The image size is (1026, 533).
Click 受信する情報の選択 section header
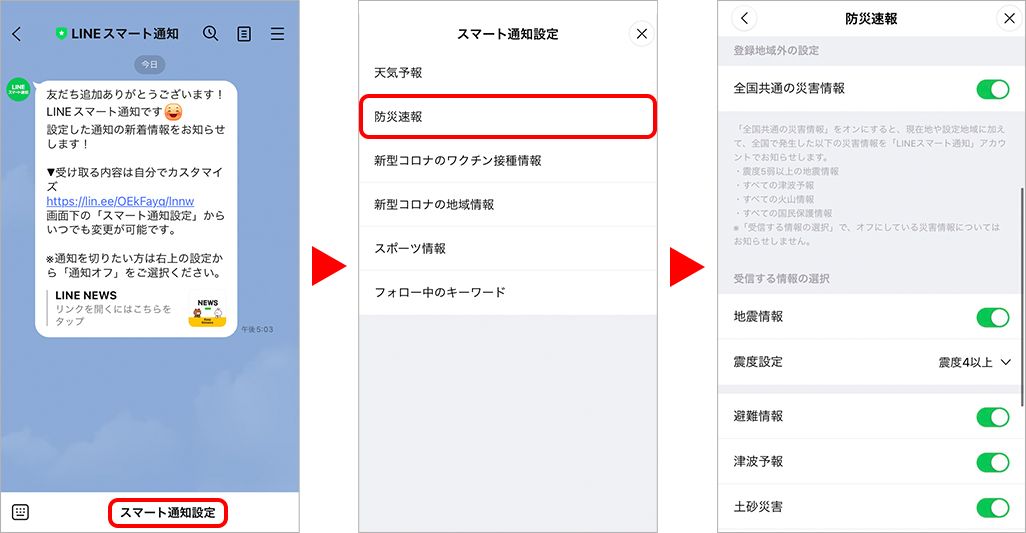pos(781,279)
